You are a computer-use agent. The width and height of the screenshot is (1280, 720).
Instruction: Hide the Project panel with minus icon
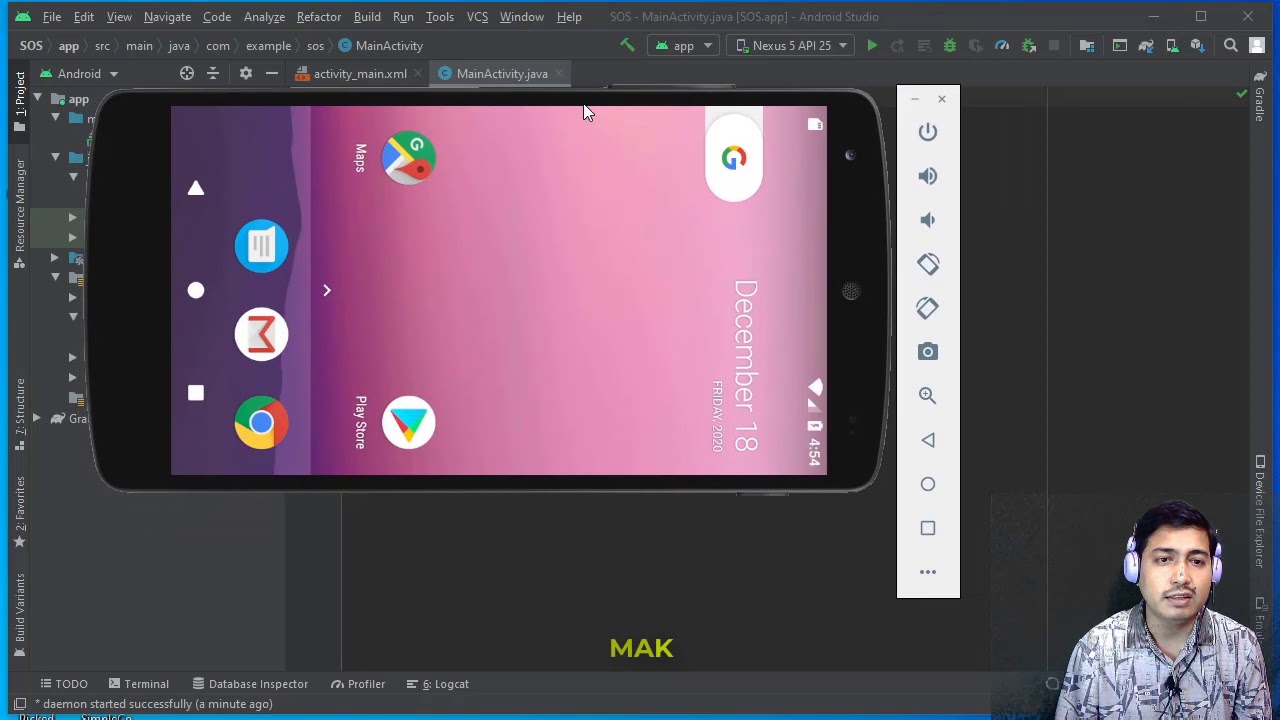[x=271, y=73]
